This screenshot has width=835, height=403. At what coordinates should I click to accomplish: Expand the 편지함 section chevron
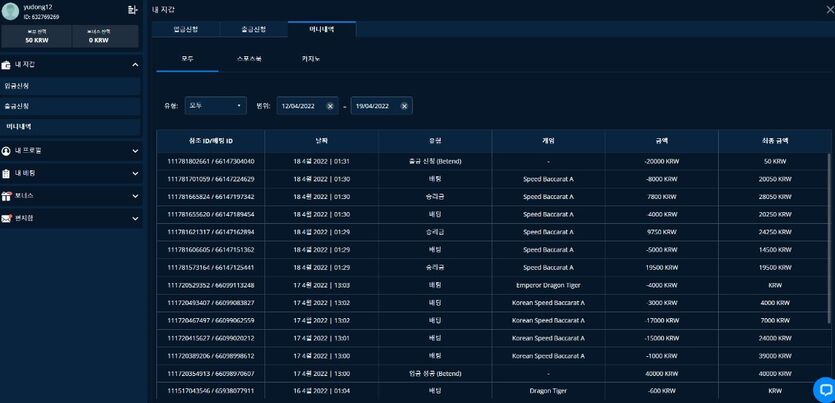coord(135,218)
